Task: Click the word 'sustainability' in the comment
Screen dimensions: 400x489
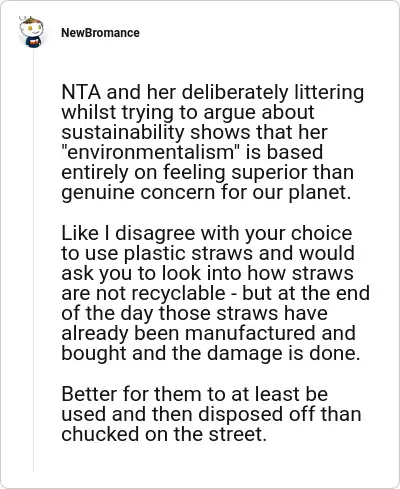Action: coord(123,132)
